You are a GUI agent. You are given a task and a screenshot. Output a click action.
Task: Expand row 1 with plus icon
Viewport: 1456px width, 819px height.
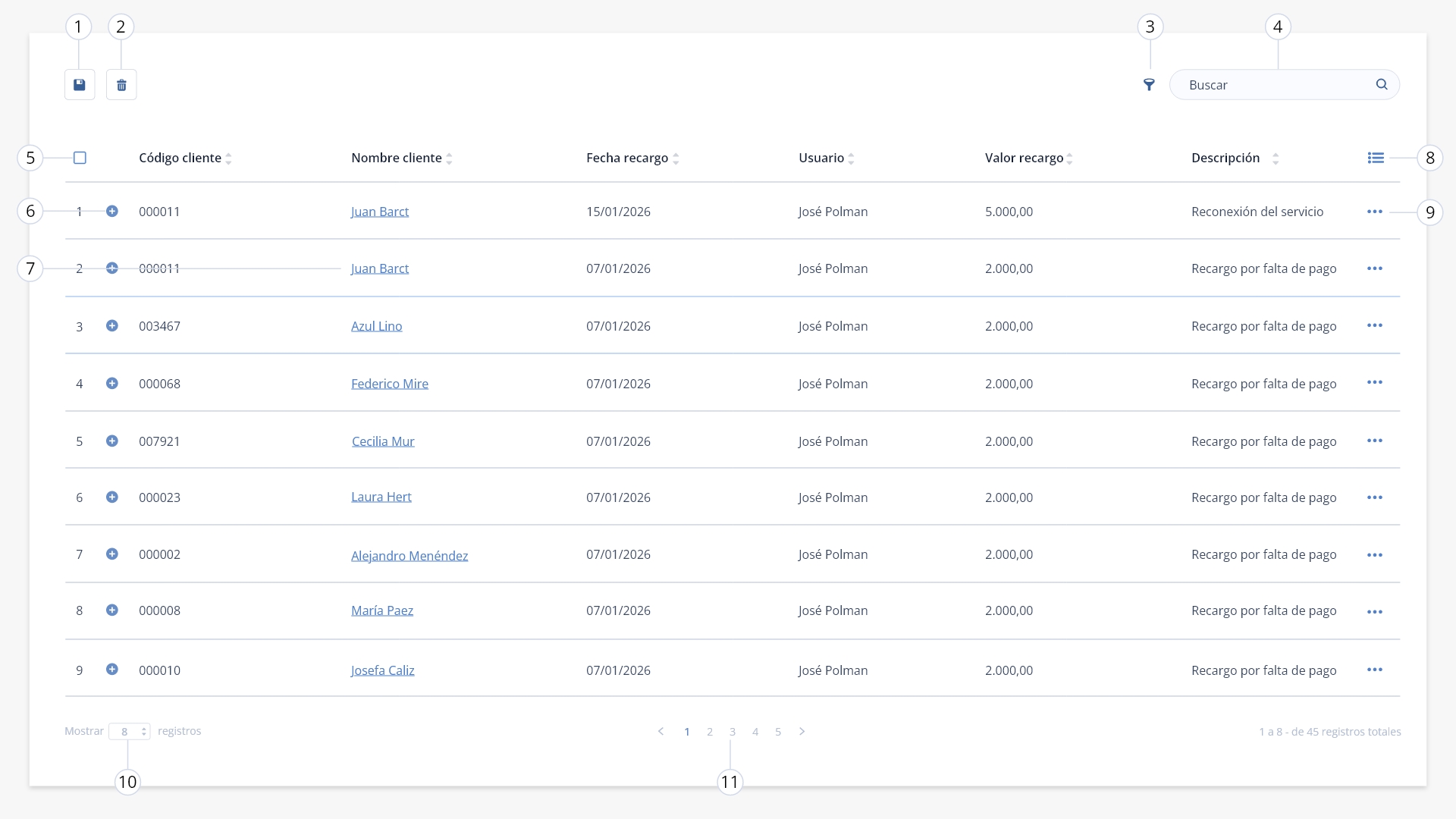(x=112, y=211)
